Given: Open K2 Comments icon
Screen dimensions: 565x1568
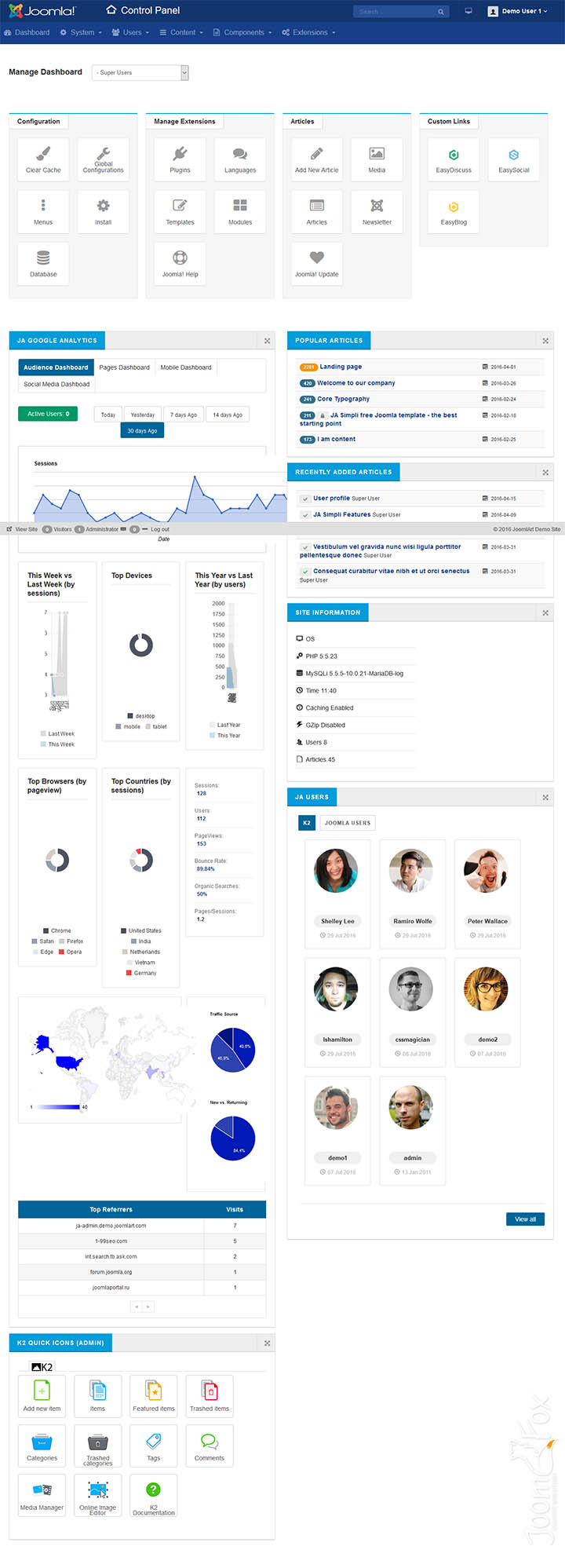Looking at the screenshot, I should tap(210, 1446).
